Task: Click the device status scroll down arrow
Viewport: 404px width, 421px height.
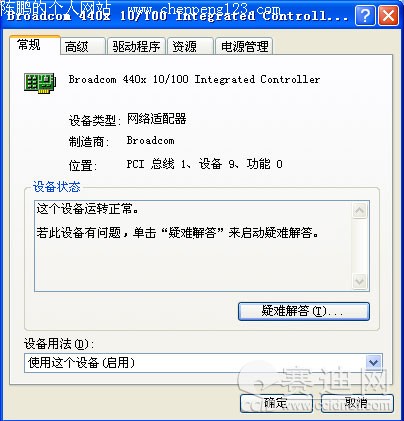Action: pos(360,281)
